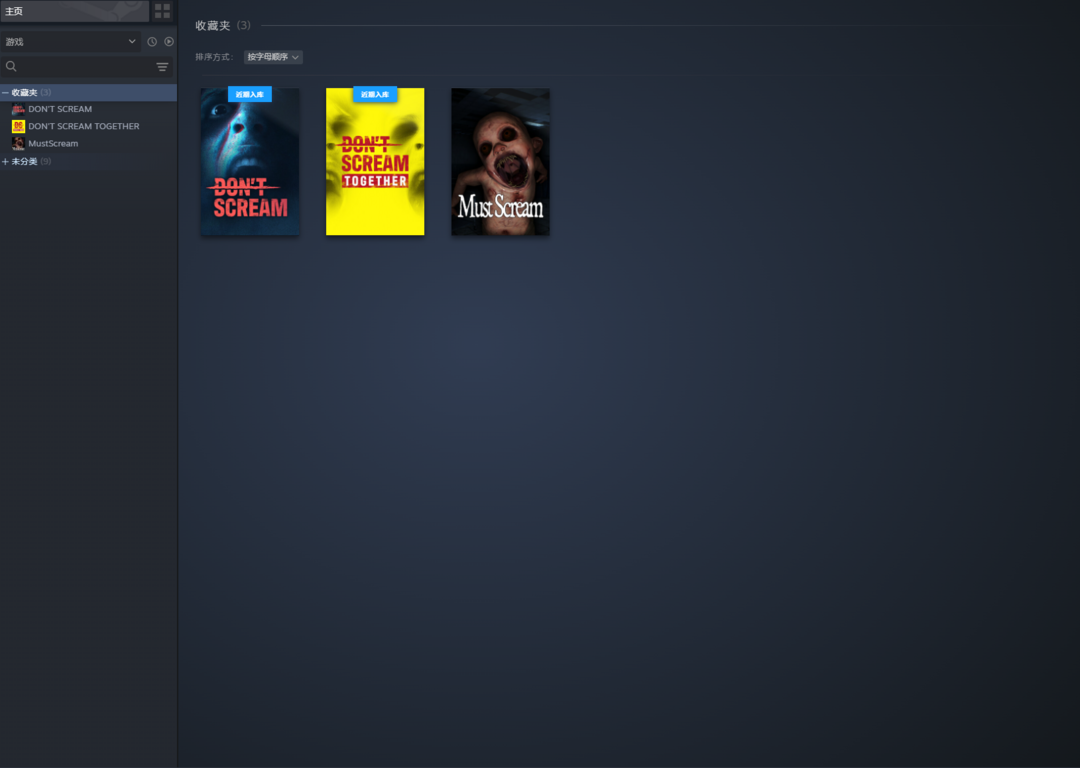This screenshot has height=768, width=1080.
Task: Click the search magnifier icon
Action: pyautogui.click(x=12, y=67)
